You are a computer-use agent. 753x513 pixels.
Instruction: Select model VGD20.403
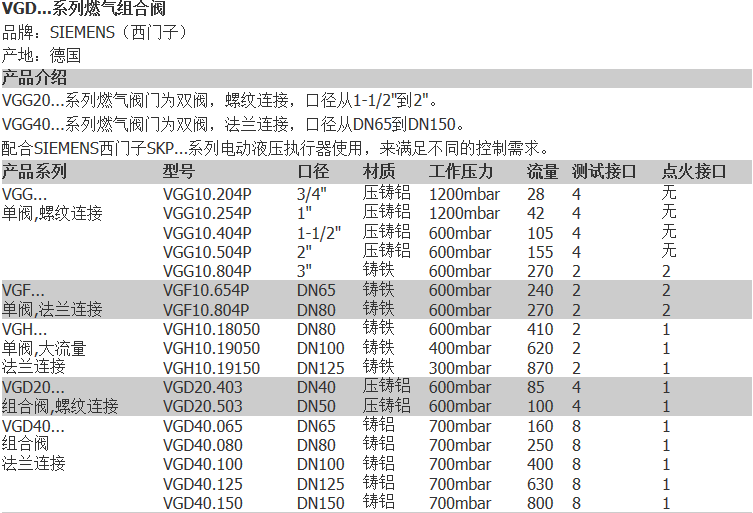coord(203,388)
